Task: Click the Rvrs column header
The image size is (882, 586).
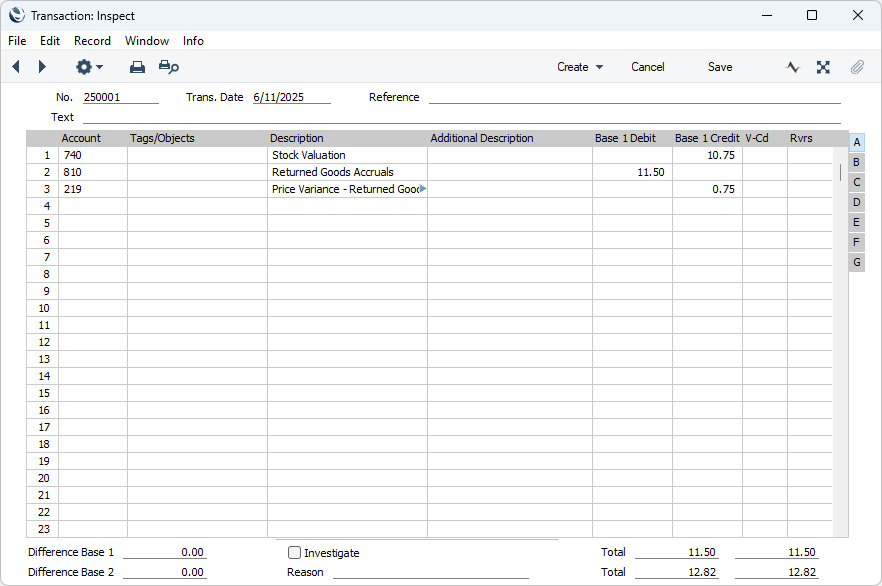Action: [801, 138]
